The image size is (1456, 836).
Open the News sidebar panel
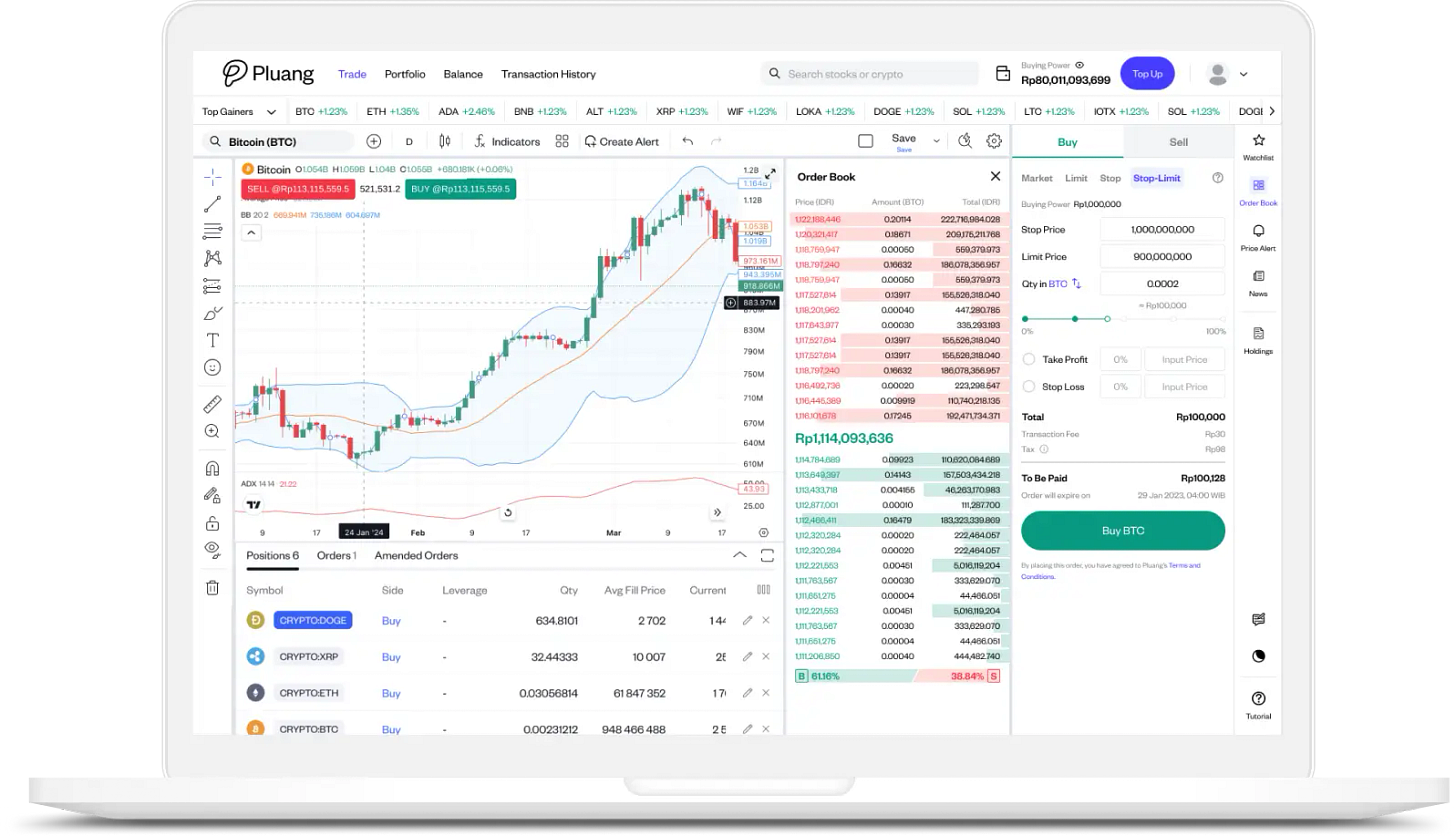coord(1258,282)
